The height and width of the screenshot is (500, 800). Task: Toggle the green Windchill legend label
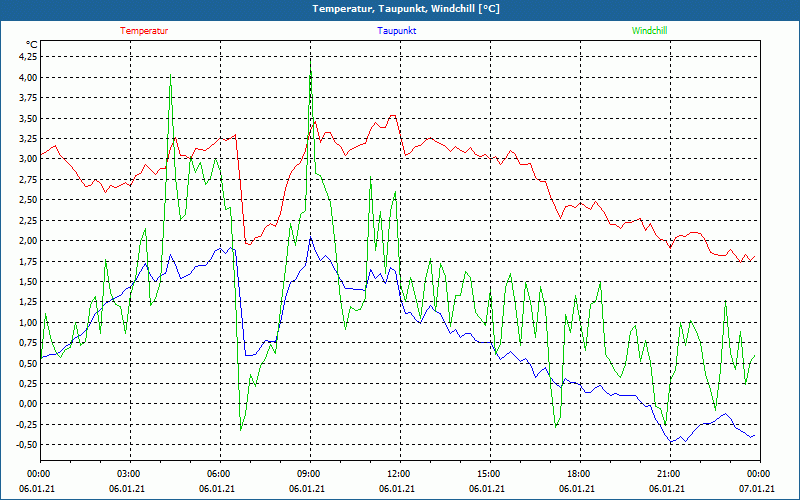click(x=649, y=31)
